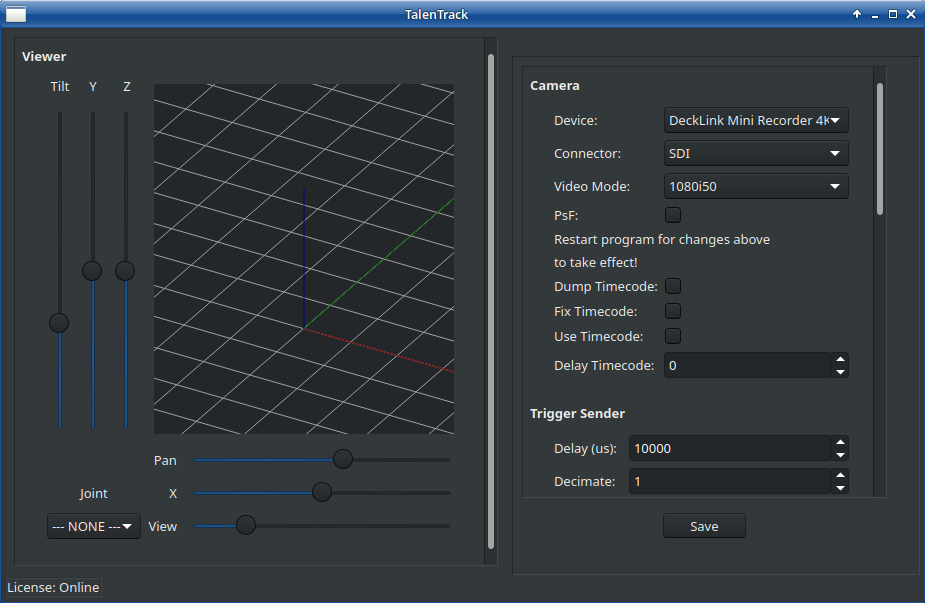Click the Delay Timecode input field
Screen dimensions: 925x603
pos(747,366)
